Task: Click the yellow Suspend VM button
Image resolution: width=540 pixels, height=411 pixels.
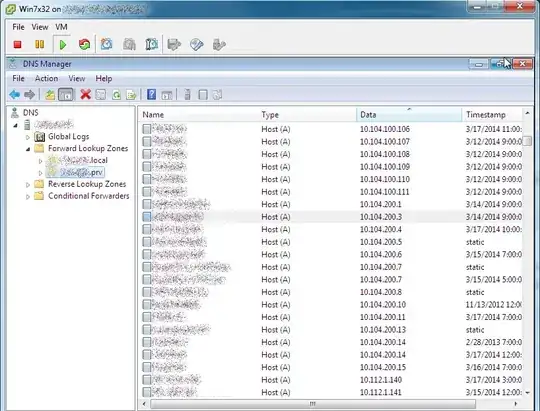Action: [40, 44]
